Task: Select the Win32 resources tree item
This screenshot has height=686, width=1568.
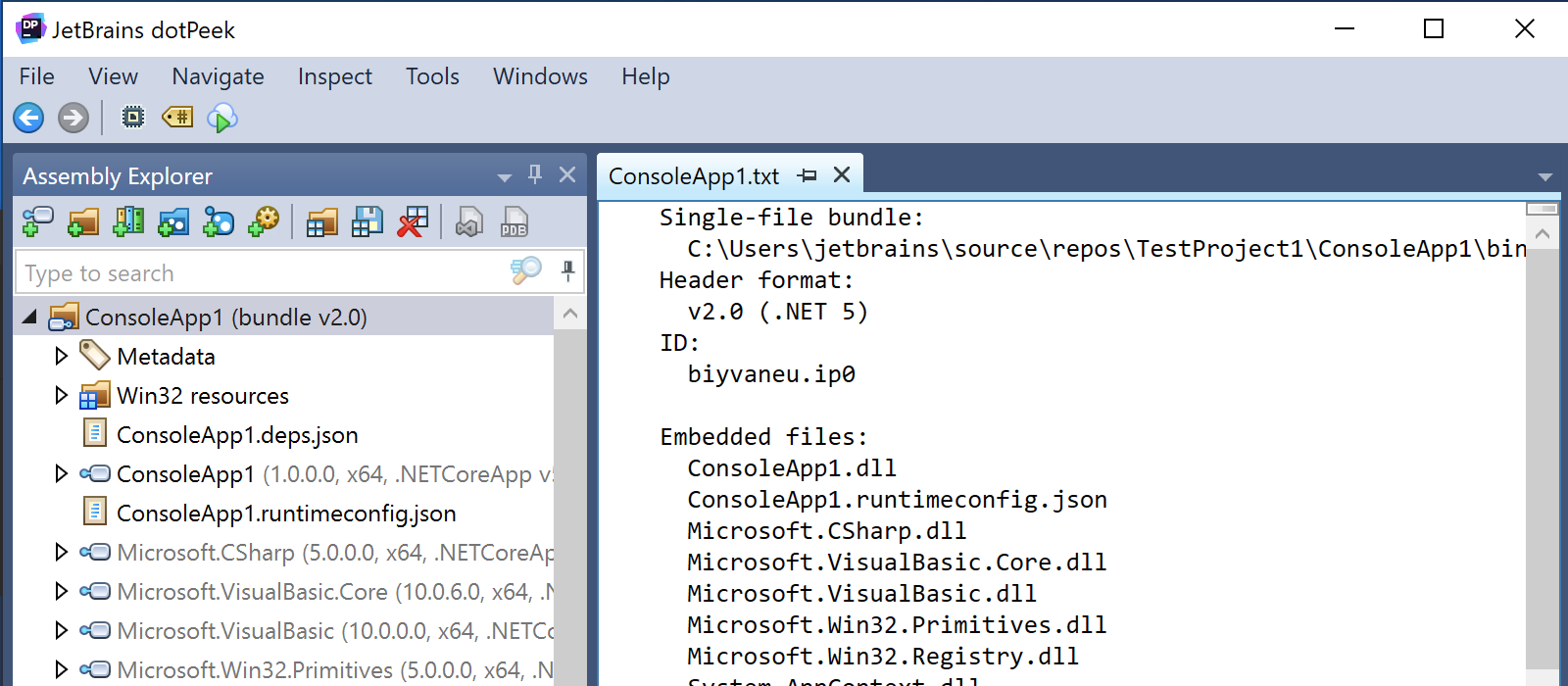Action: point(203,395)
